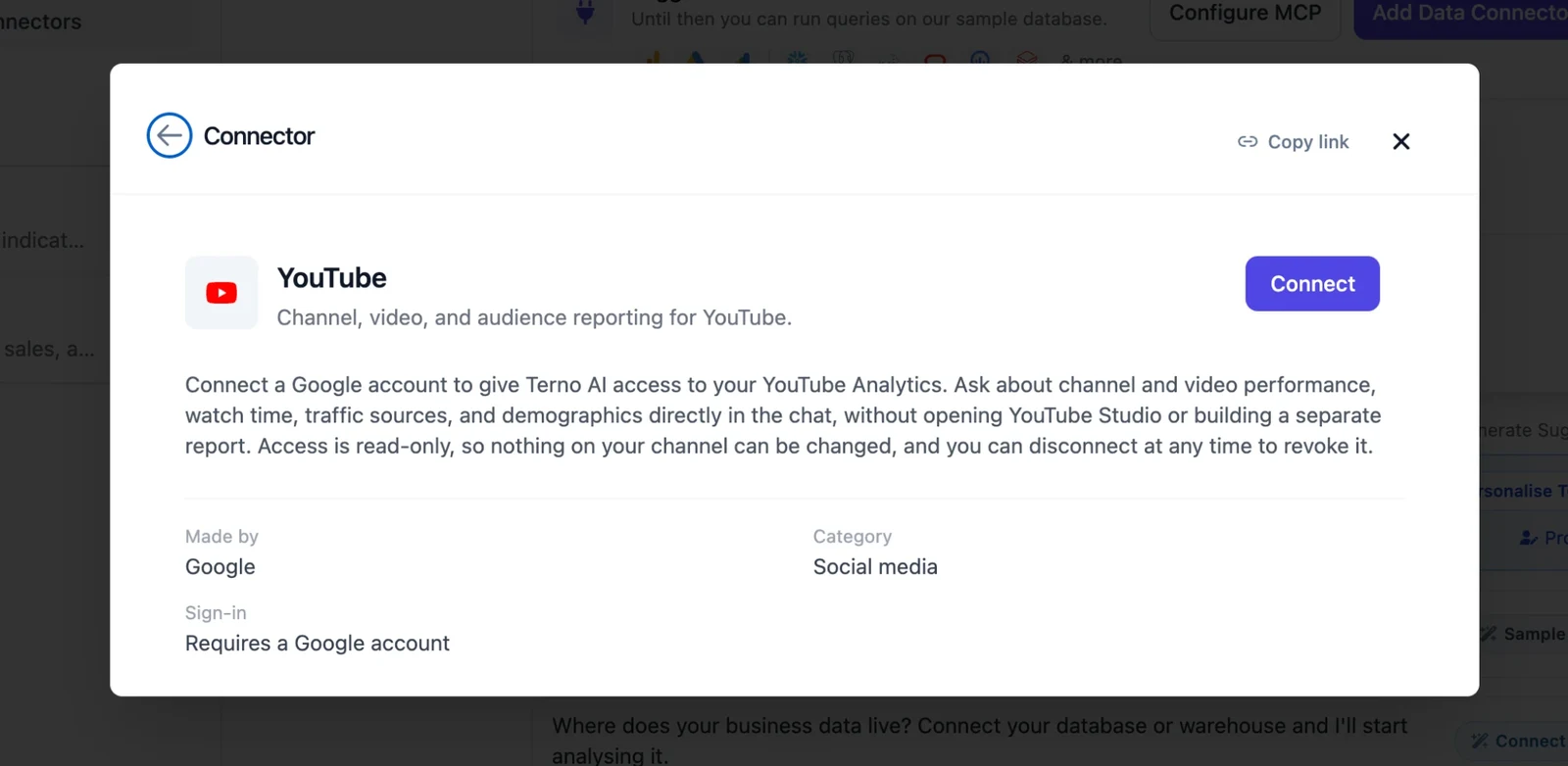Image resolution: width=1568 pixels, height=766 pixels.
Task: Close the Connector dialog with the X
Action: (x=1401, y=142)
